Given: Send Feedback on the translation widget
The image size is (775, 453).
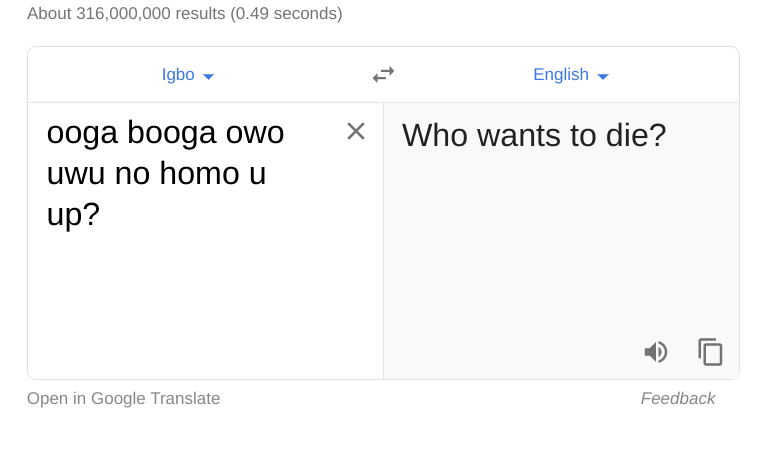Looking at the screenshot, I should (677, 399).
